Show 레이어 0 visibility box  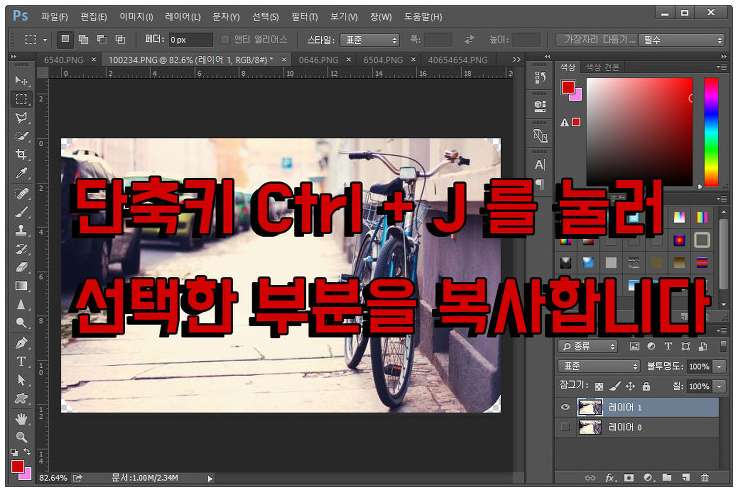coord(565,427)
